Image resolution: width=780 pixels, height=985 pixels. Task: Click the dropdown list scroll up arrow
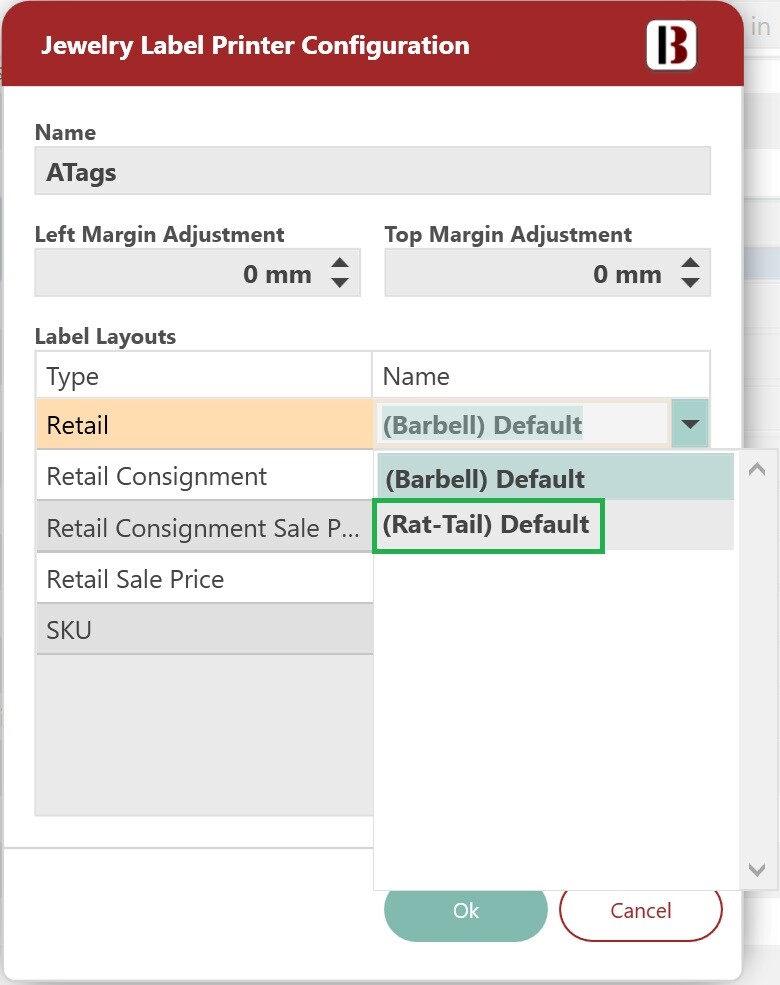(x=757, y=469)
